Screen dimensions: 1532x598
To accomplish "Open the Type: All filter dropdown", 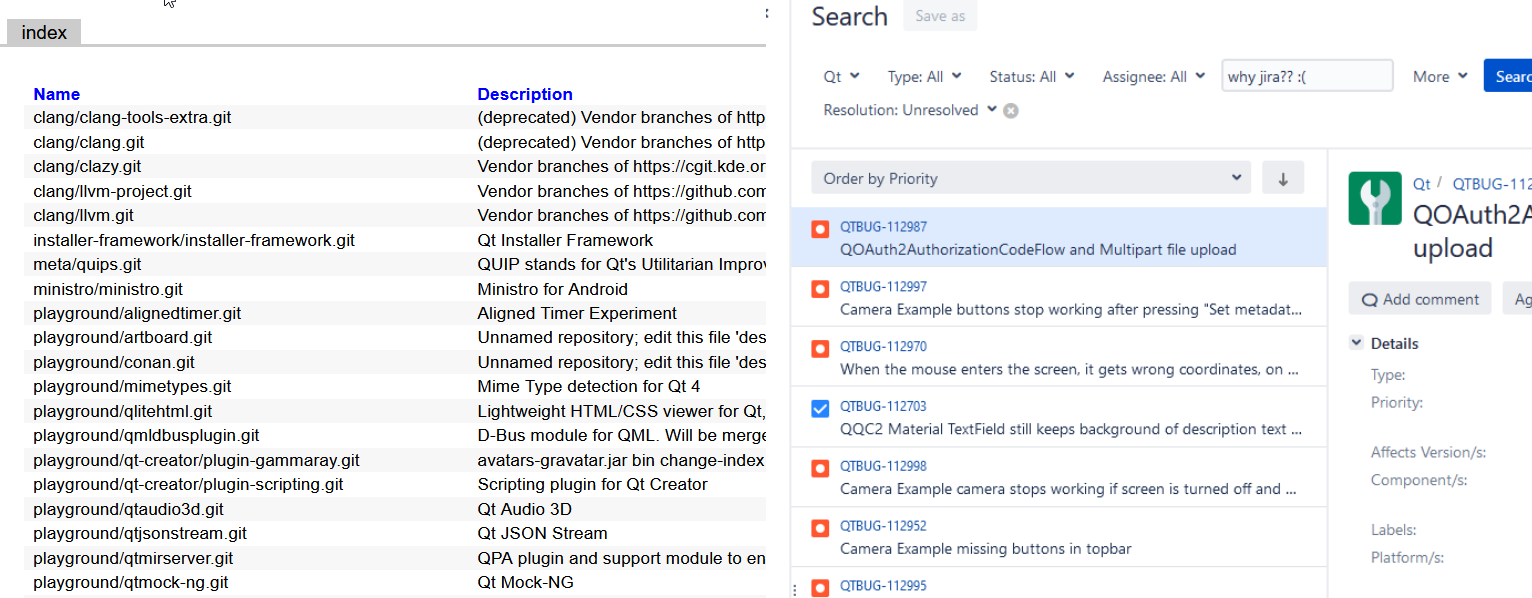I will 925,77.
